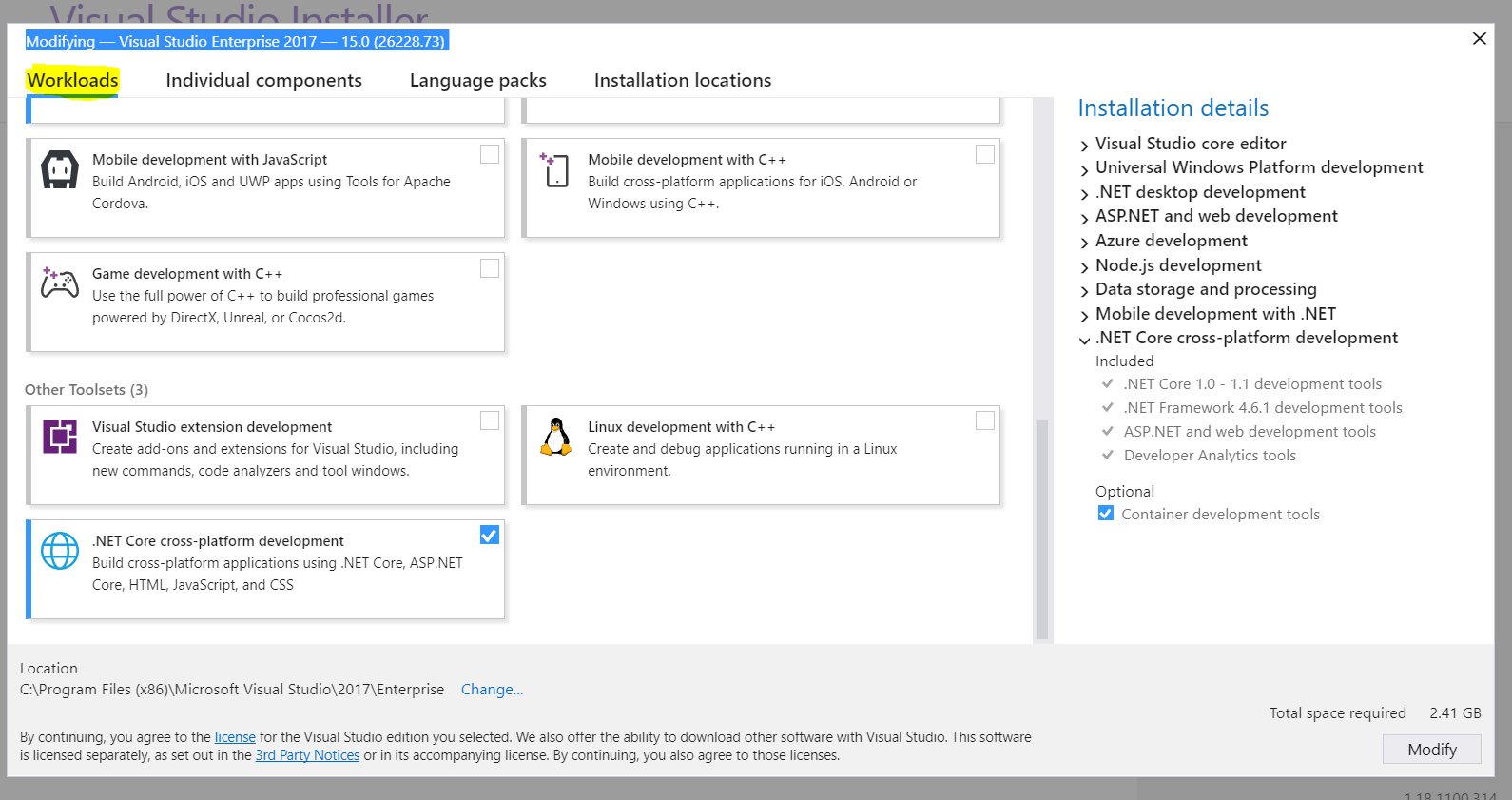Expand Visual Studio core editor details

(1084, 146)
